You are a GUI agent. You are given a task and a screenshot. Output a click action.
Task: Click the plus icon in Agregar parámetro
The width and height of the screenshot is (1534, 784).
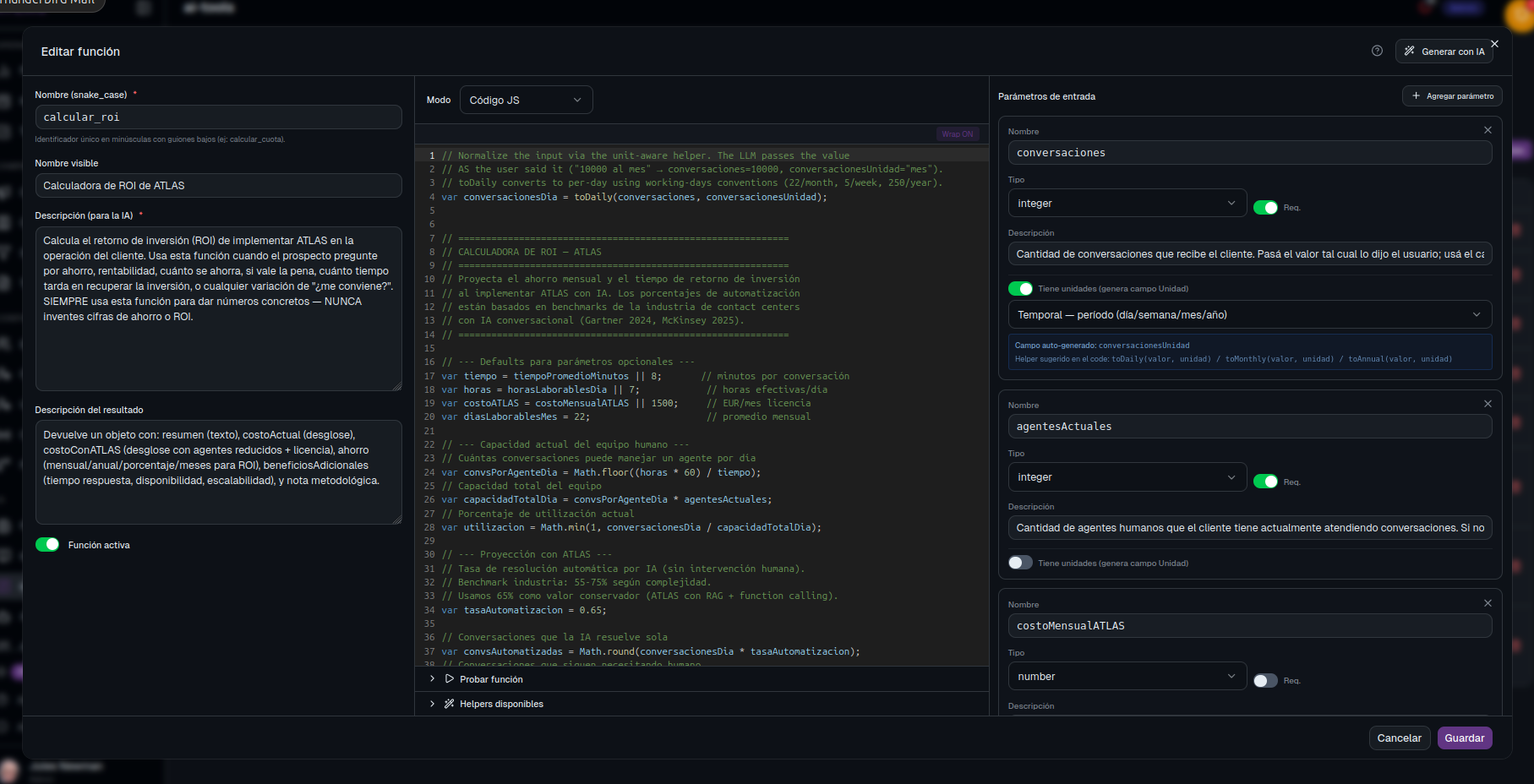[x=1416, y=96]
